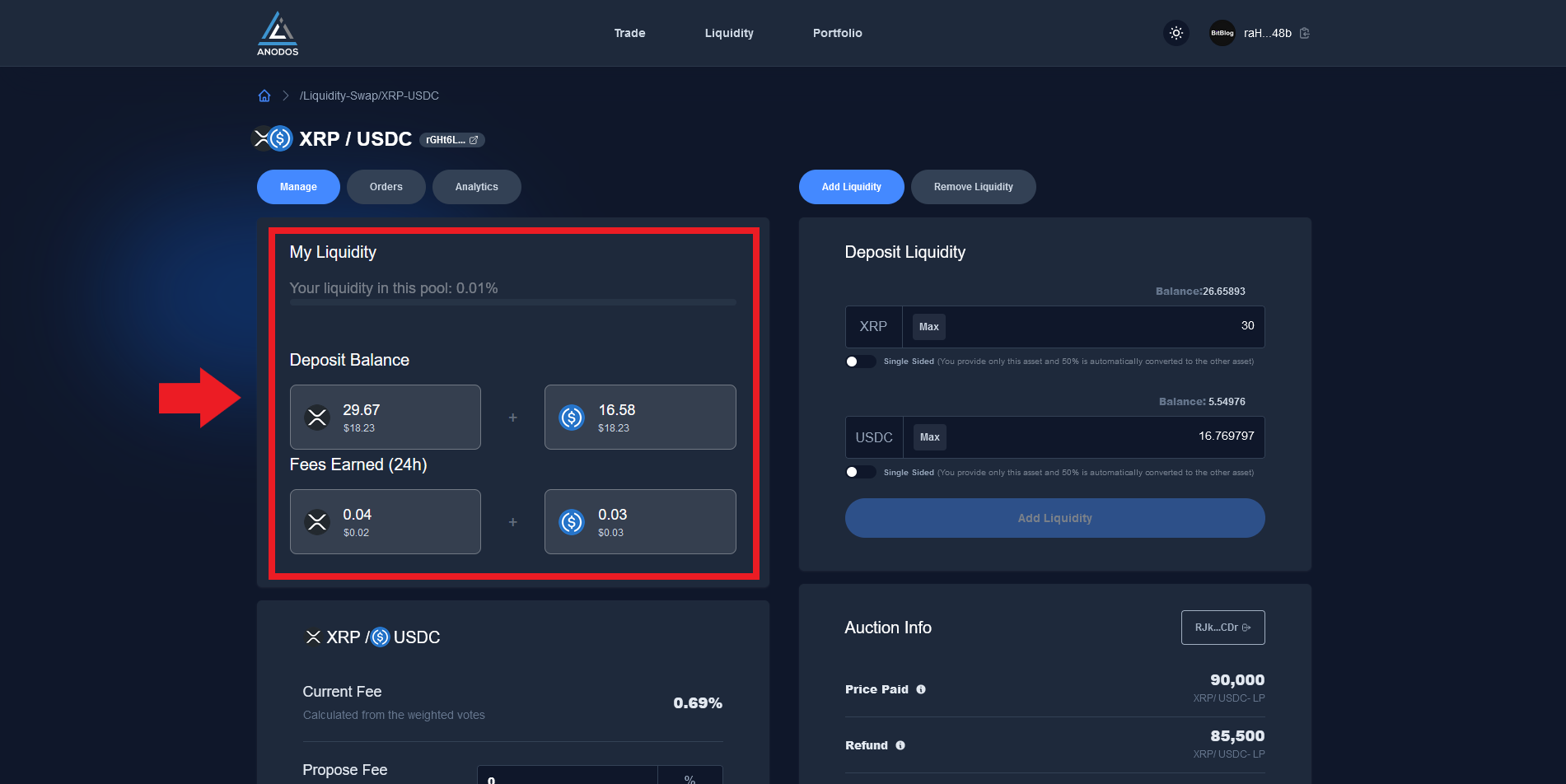The height and width of the screenshot is (784, 1566).
Task: Select the Remove Liquidity tab
Action: [x=973, y=187]
